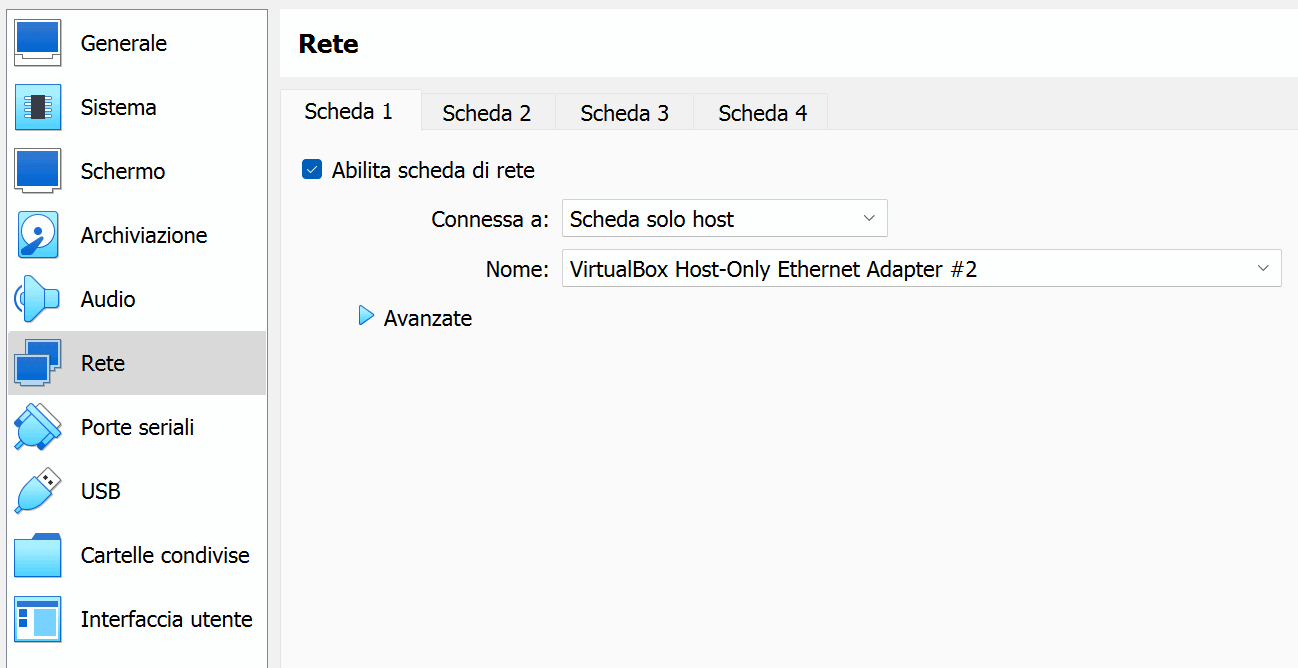Open the Connessa a dropdown

coord(724,218)
